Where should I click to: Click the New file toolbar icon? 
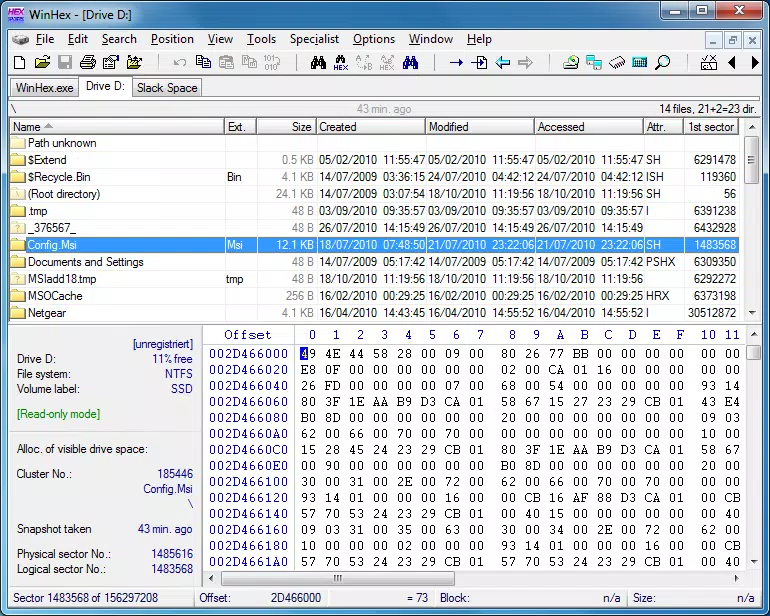pos(20,62)
